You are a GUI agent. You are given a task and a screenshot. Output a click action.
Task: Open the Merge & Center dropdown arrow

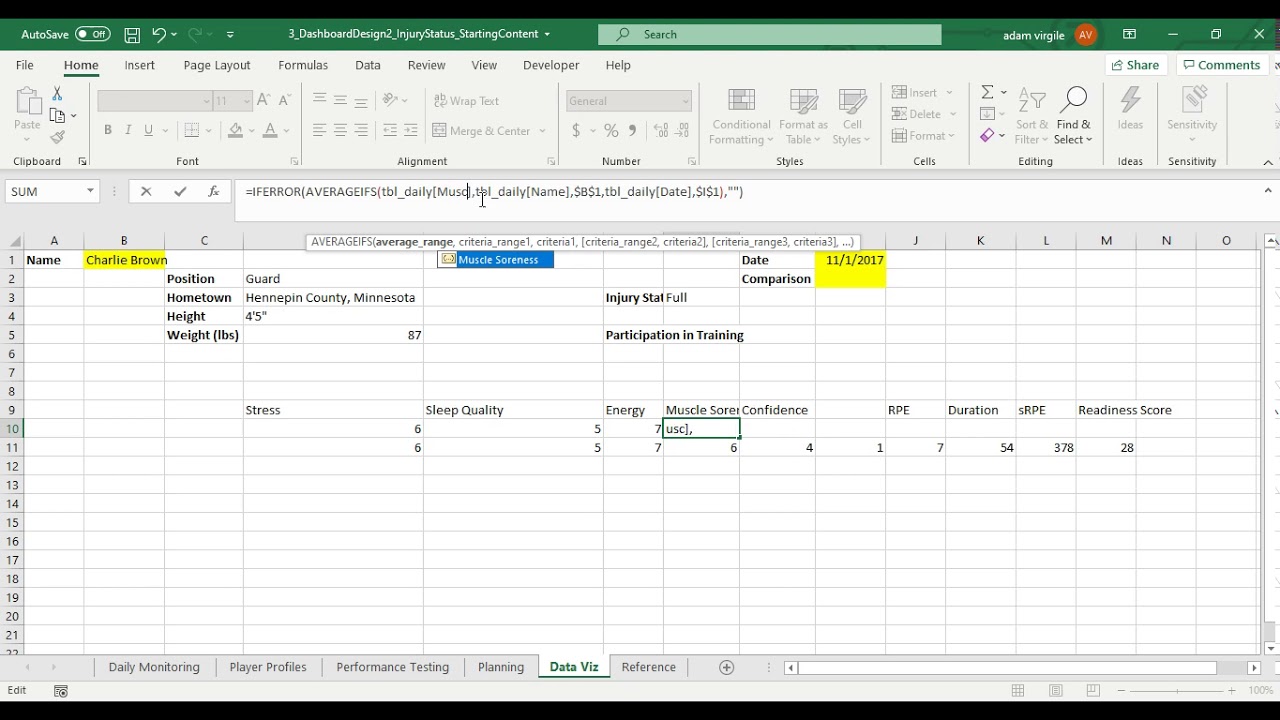pyautogui.click(x=543, y=131)
